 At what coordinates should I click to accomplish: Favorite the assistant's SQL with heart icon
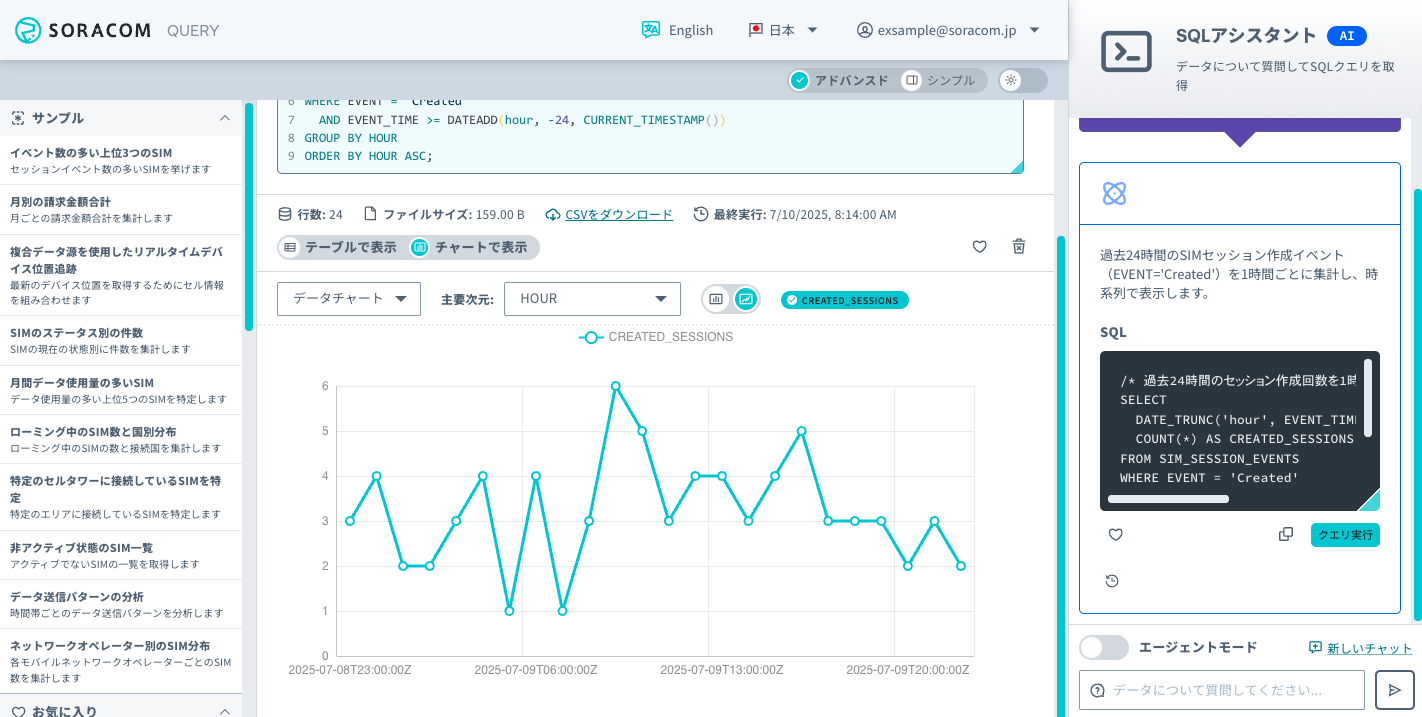1116,535
